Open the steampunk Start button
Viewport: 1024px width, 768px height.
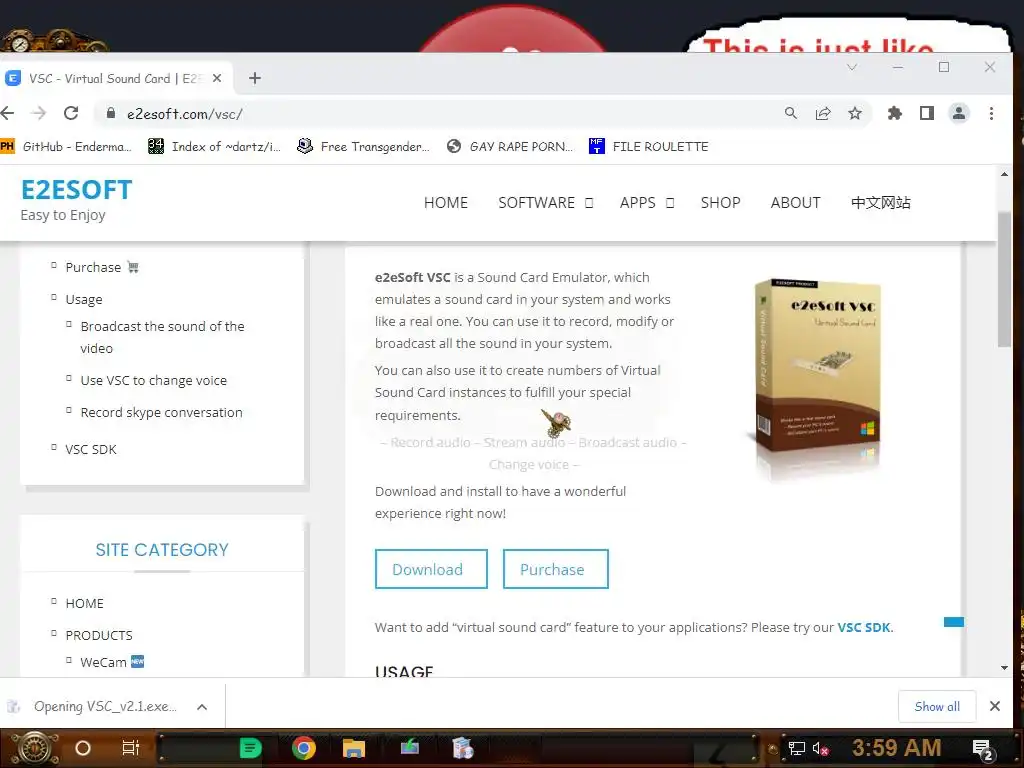click(35, 748)
